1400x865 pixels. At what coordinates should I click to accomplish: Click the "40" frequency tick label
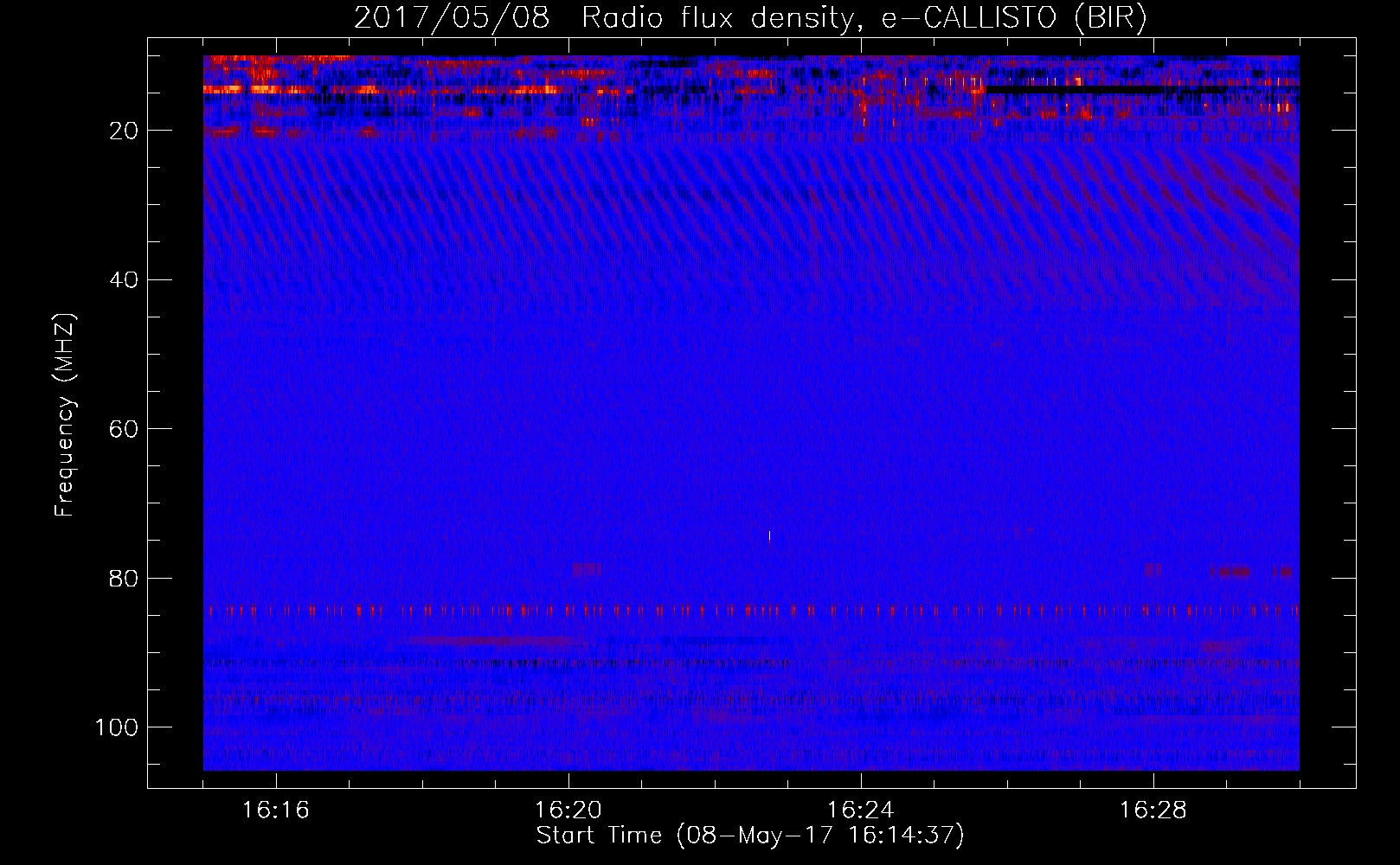click(125, 279)
